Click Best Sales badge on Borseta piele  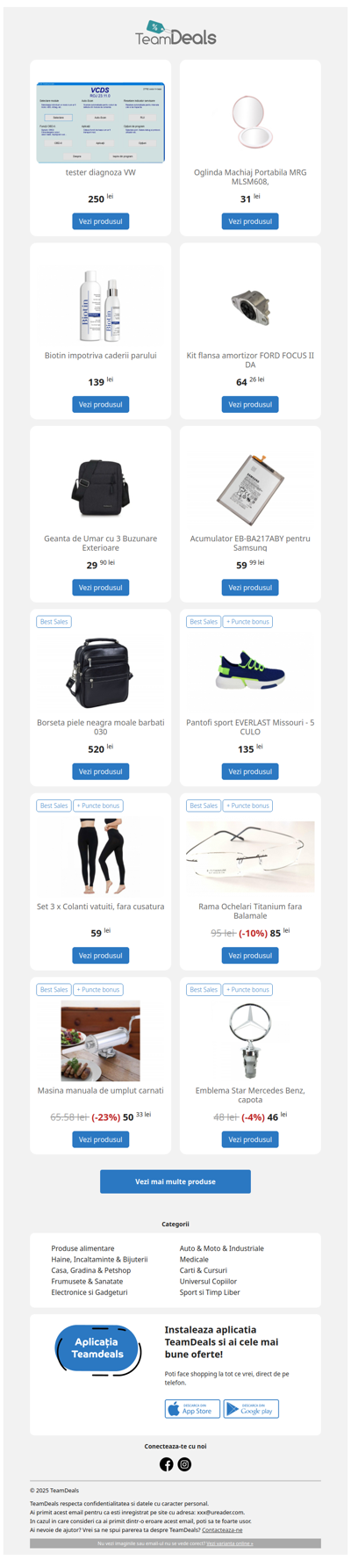click(54, 622)
